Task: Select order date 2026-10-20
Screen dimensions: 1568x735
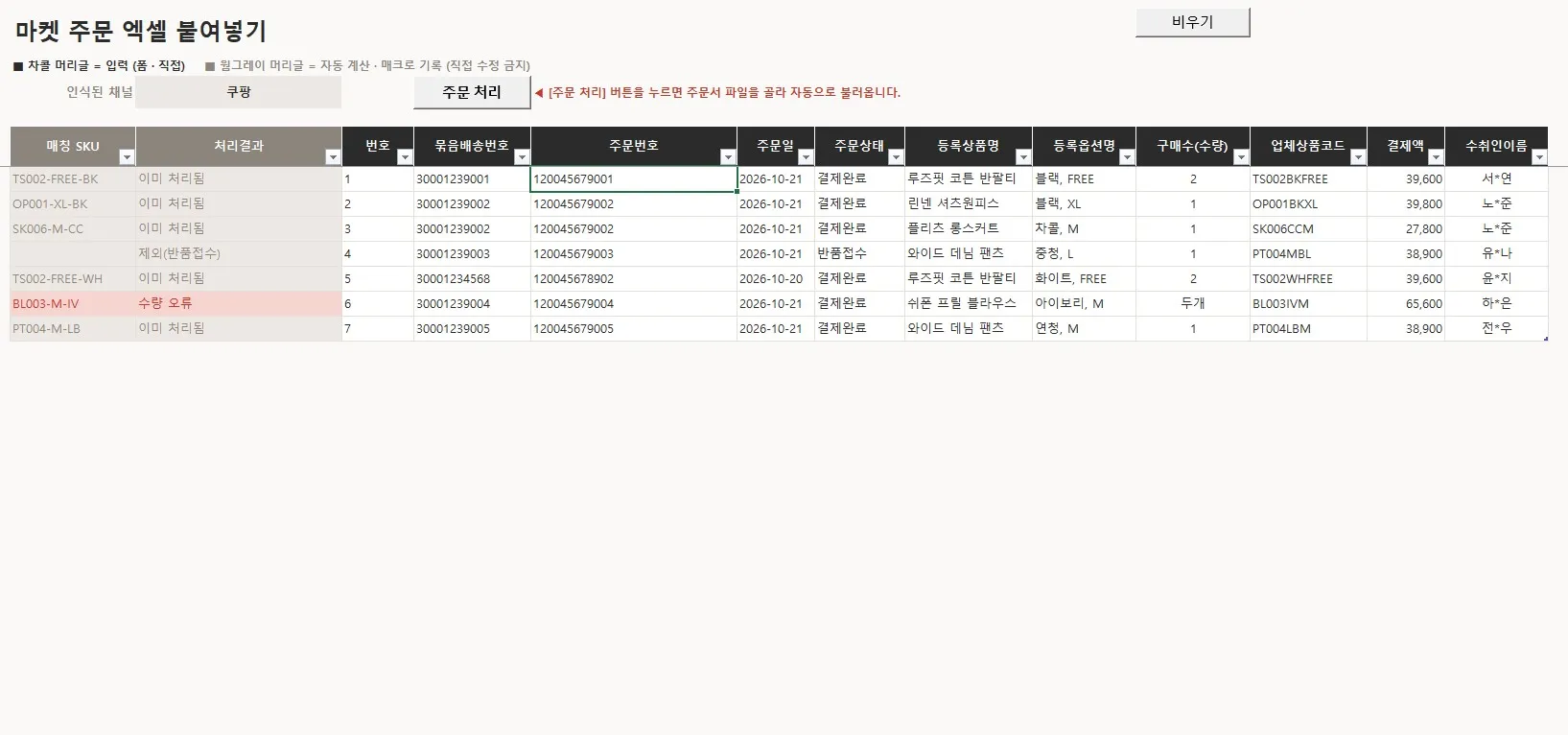Action: click(x=776, y=279)
